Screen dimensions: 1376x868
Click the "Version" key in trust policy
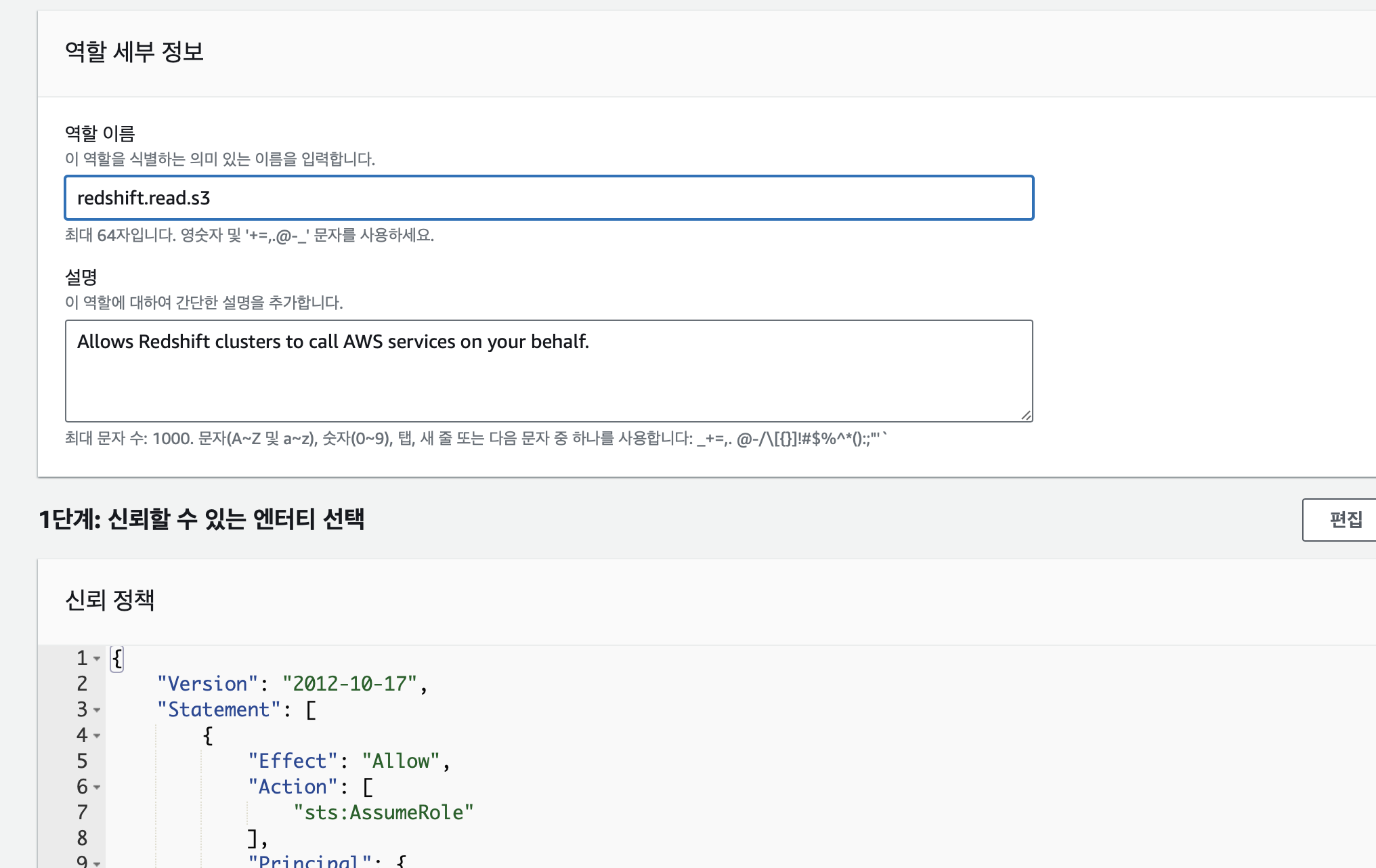[x=207, y=684]
